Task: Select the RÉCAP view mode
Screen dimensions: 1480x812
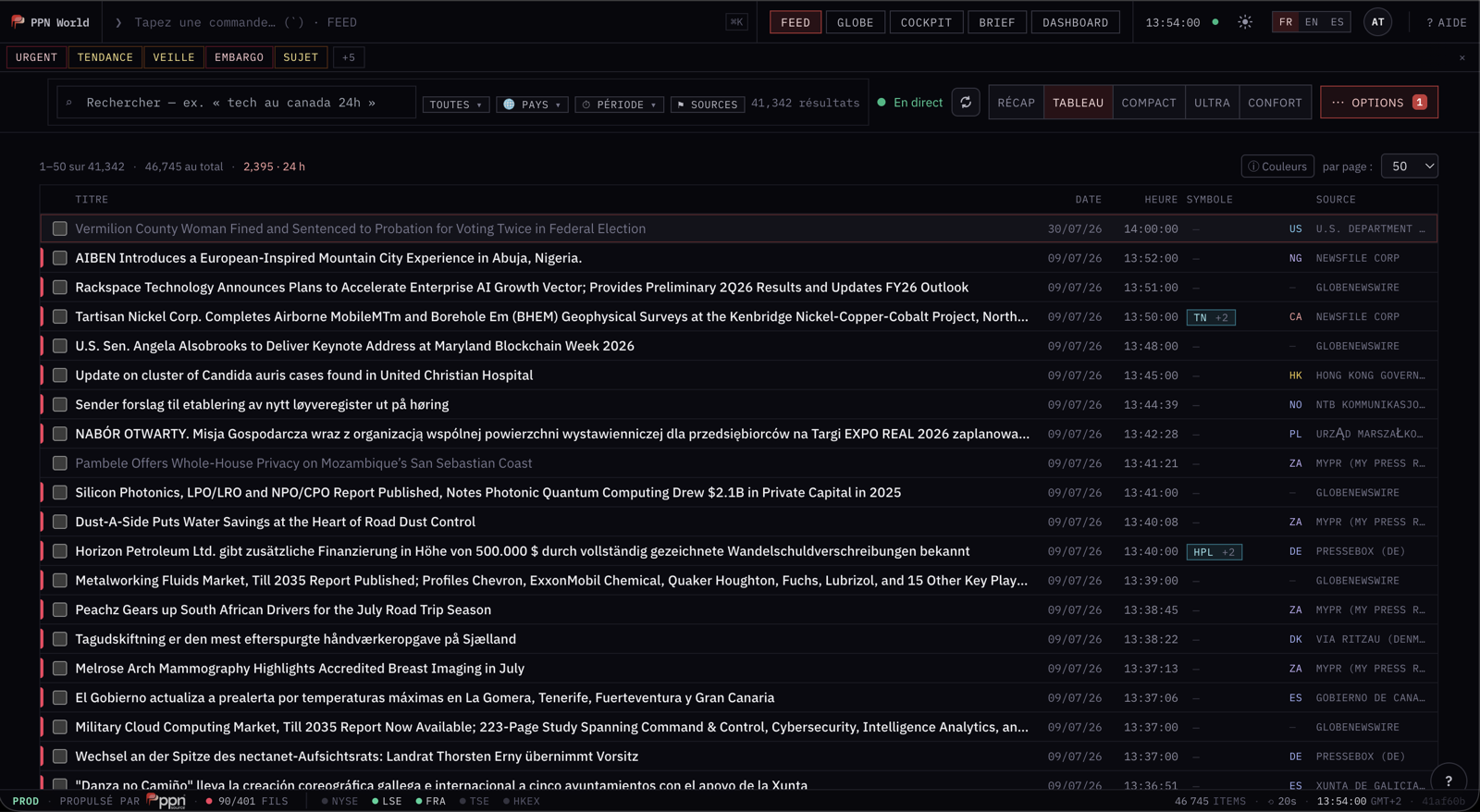Action: (x=1016, y=103)
